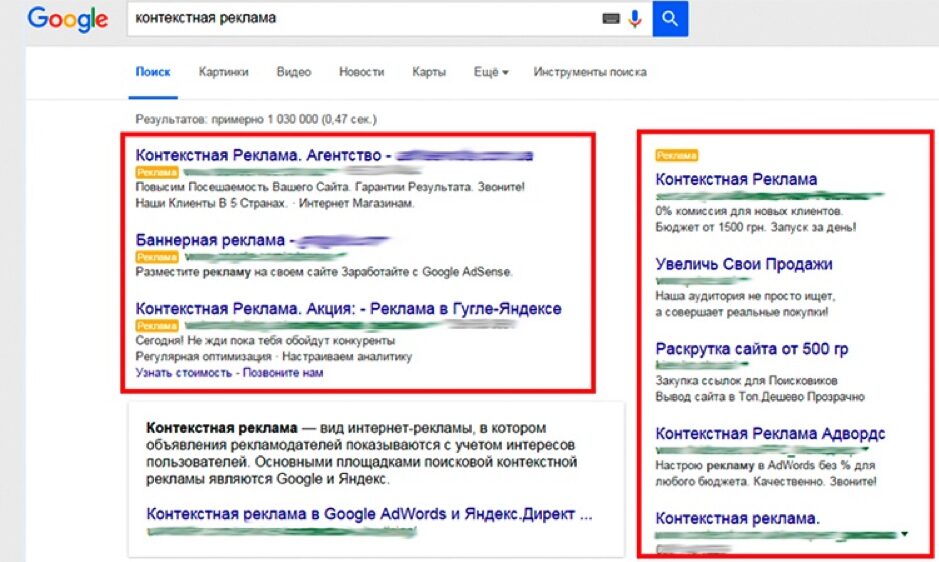Select the Поиск tab

153,72
